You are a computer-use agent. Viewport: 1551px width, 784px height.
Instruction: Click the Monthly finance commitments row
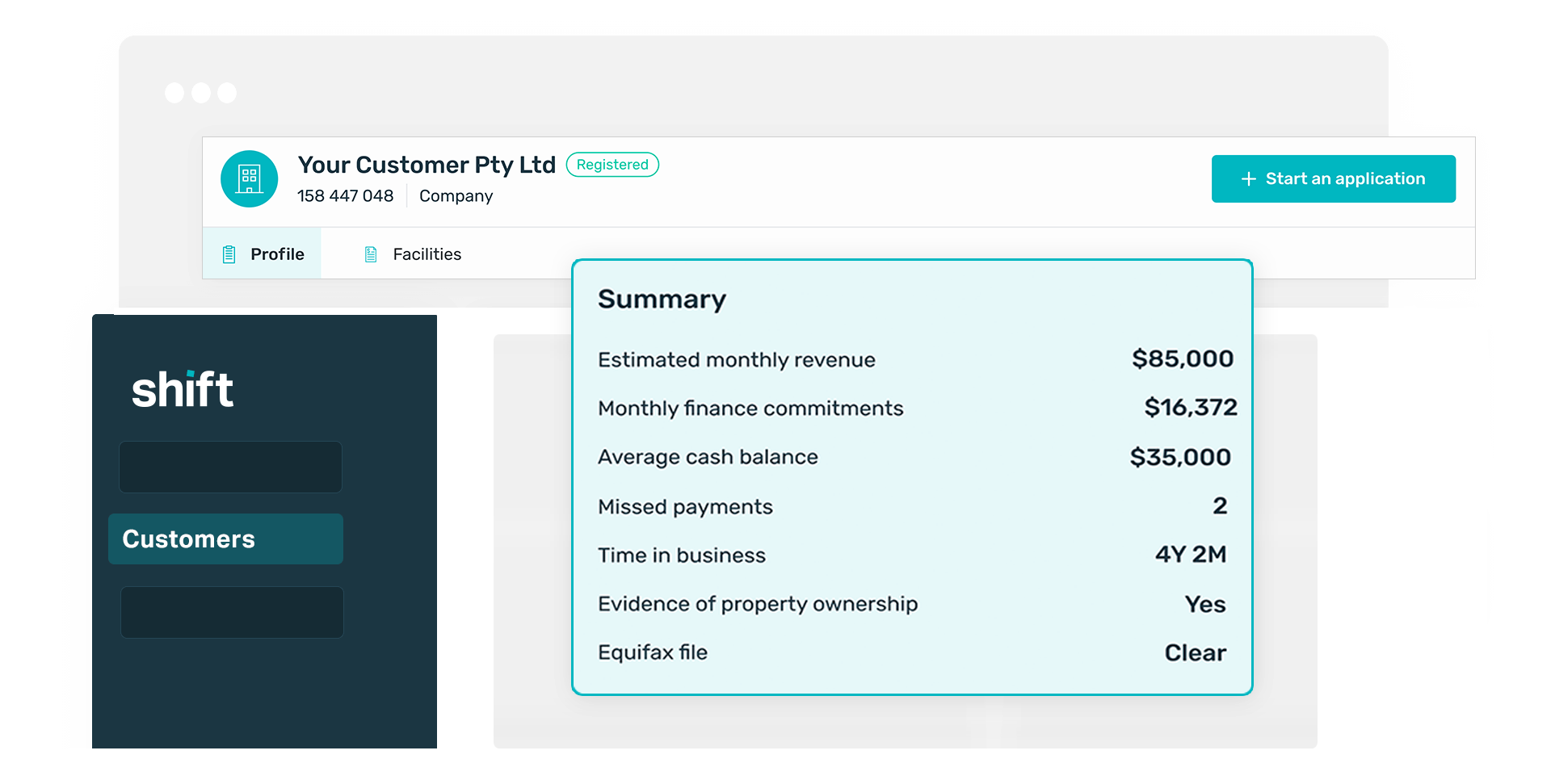[x=917, y=409]
